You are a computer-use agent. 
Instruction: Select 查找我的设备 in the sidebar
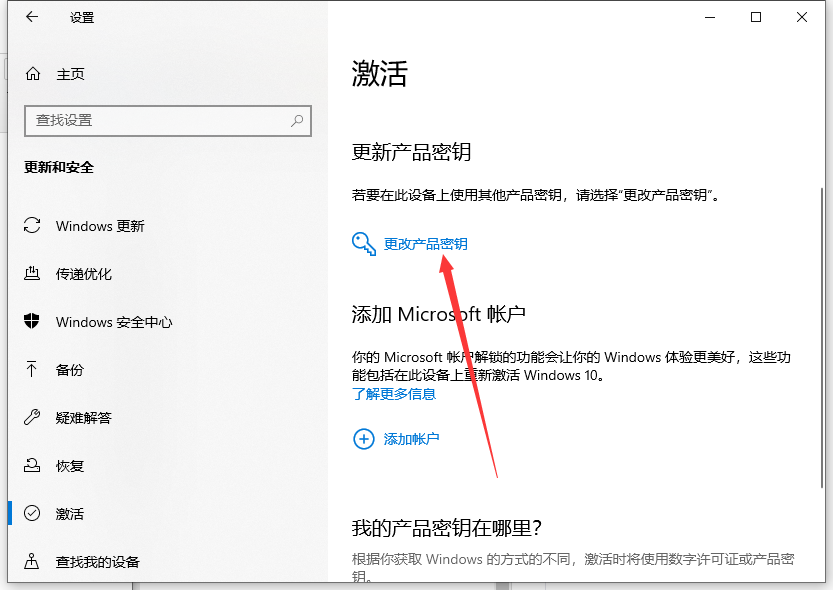[98, 562]
